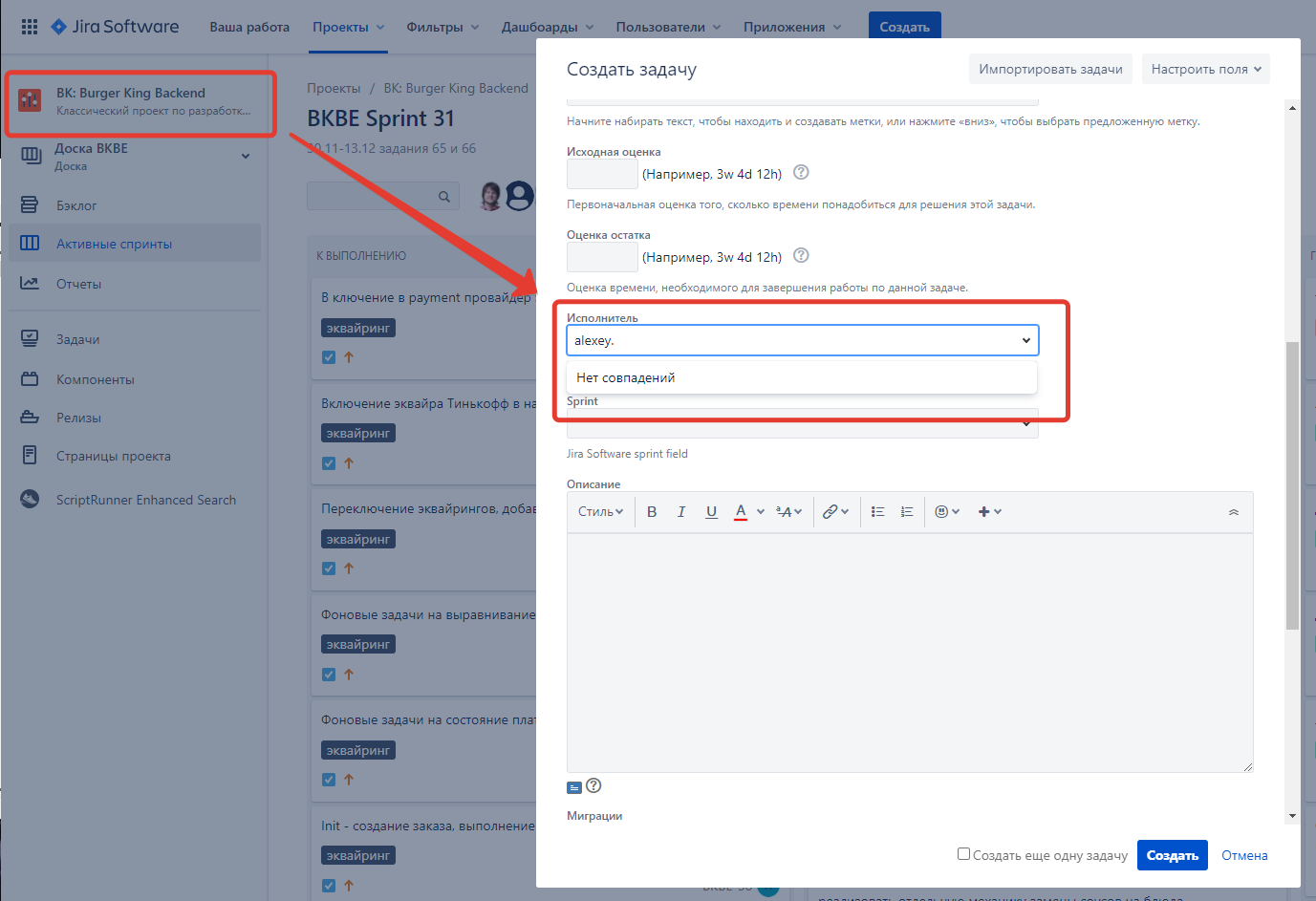Open the app switcher grid icon

[x=30, y=27]
